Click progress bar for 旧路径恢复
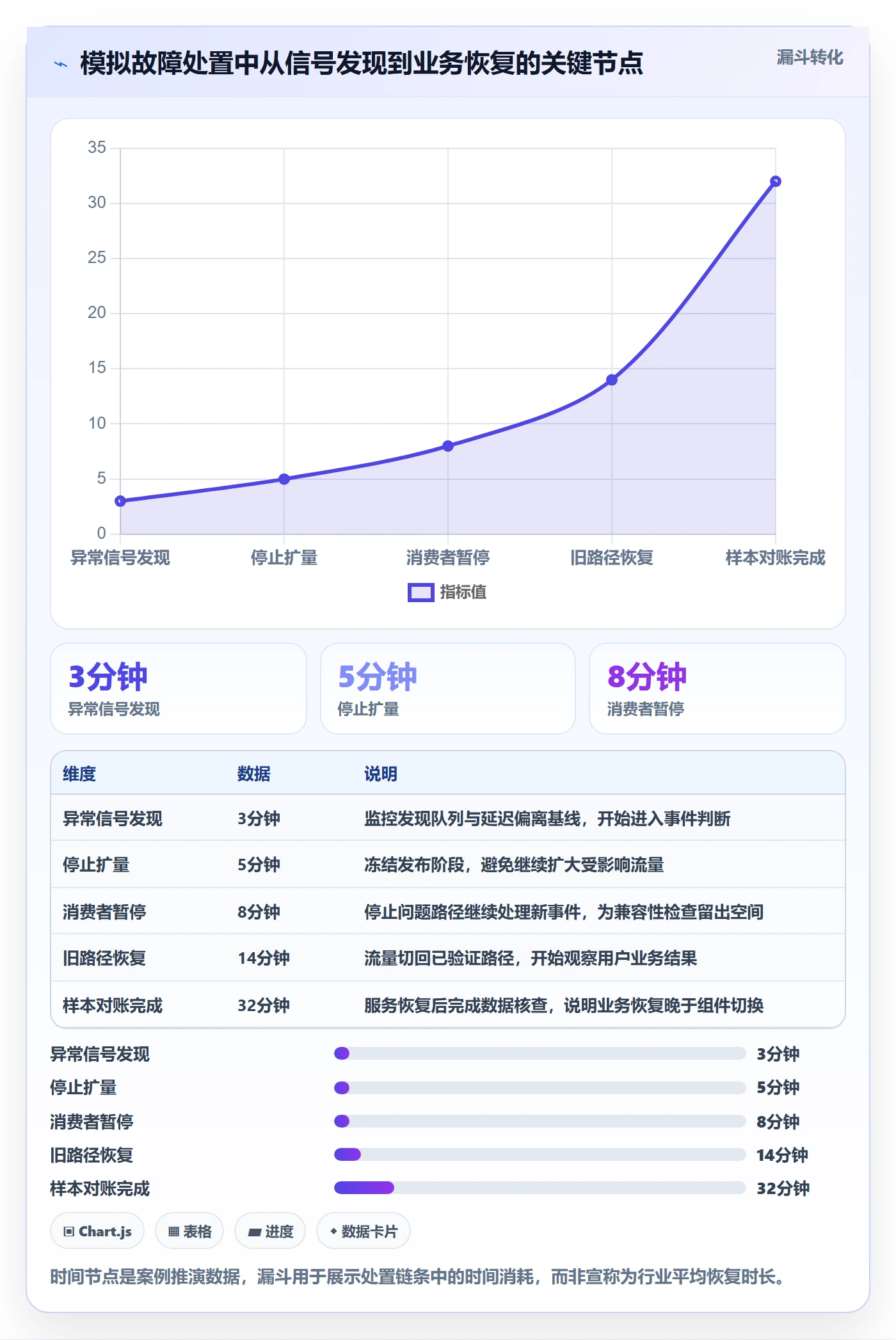 (x=540, y=1154)
